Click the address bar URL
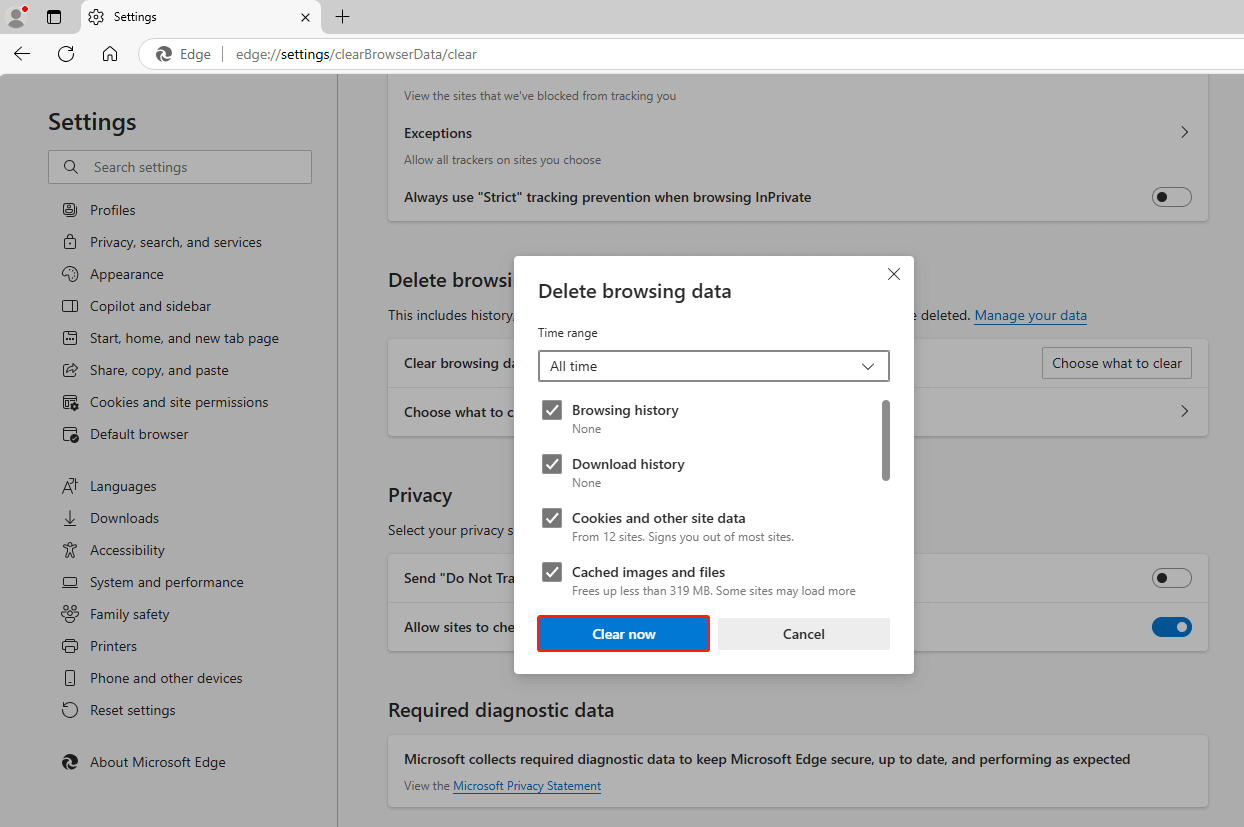 (356, 54)
